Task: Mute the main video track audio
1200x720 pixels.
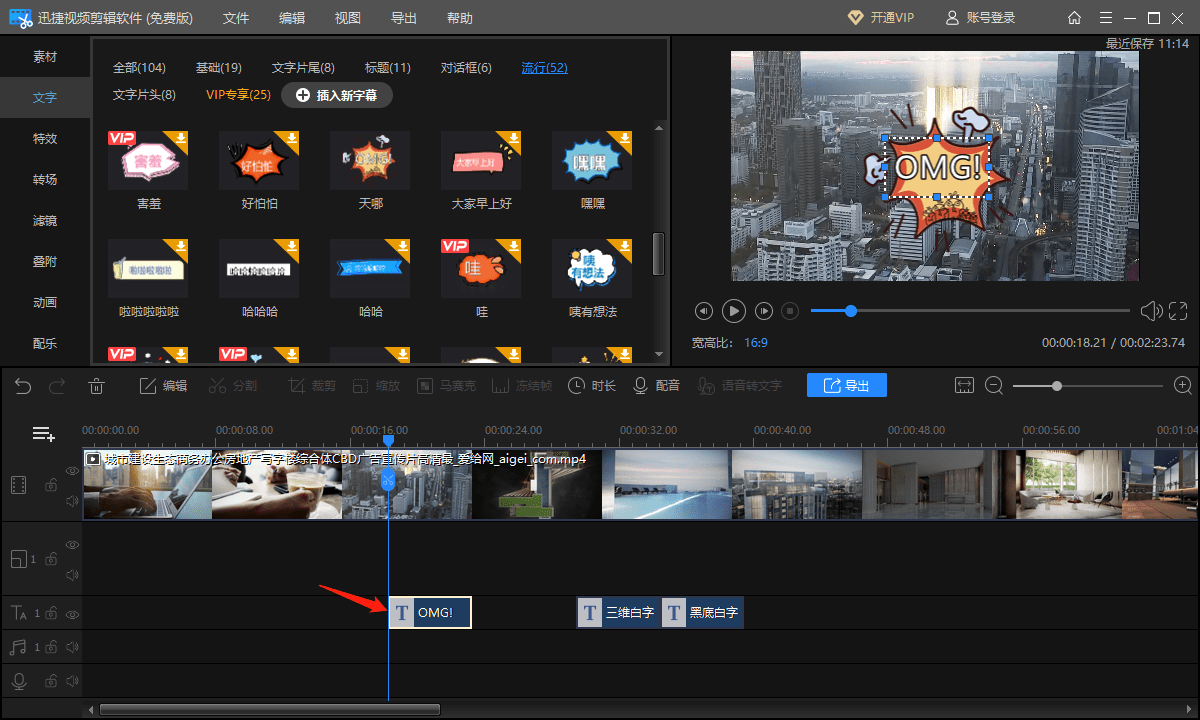Action: (x=72, y=500)
